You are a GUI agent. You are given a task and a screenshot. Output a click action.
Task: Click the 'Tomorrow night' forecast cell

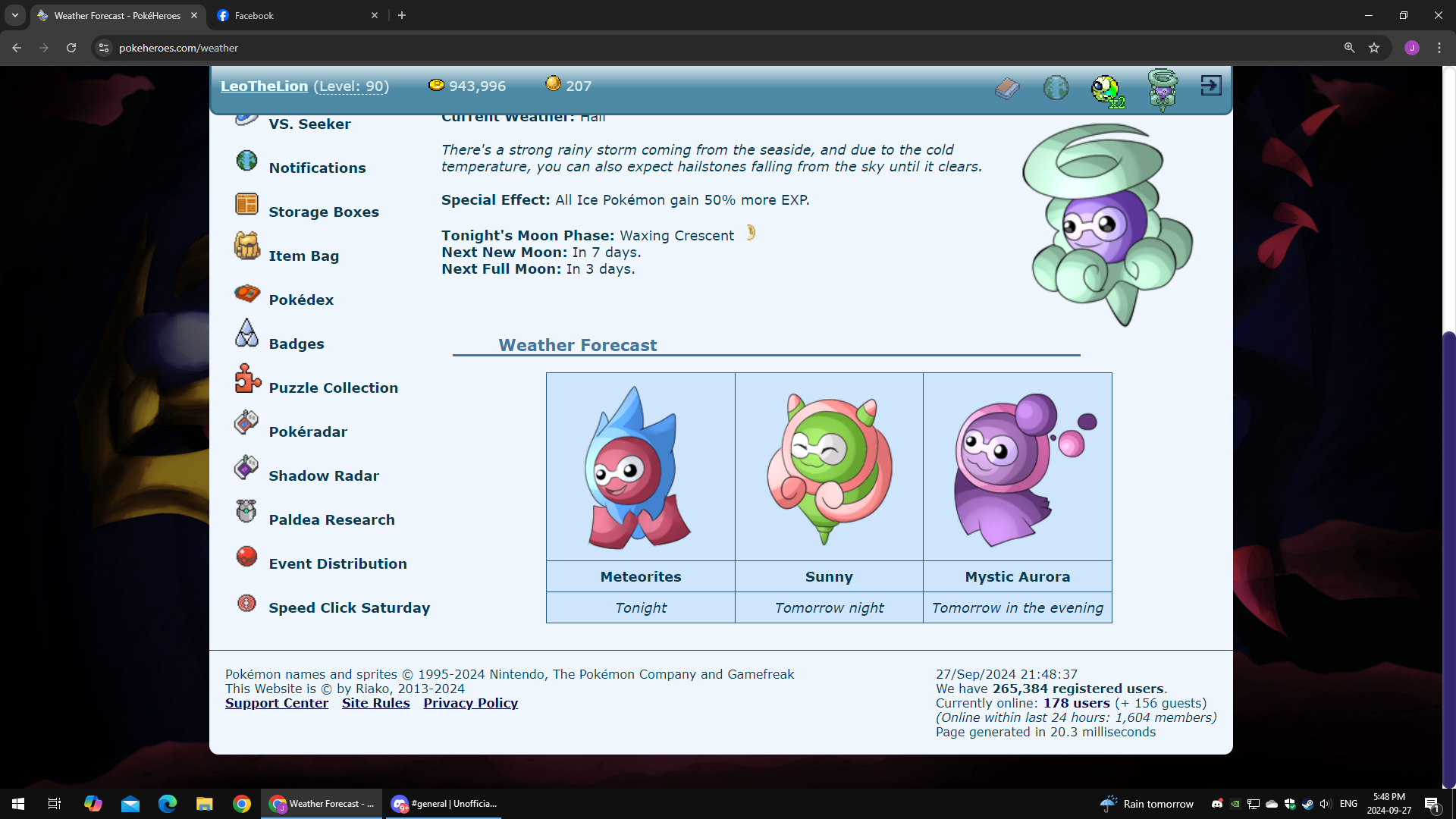[829, 607]
